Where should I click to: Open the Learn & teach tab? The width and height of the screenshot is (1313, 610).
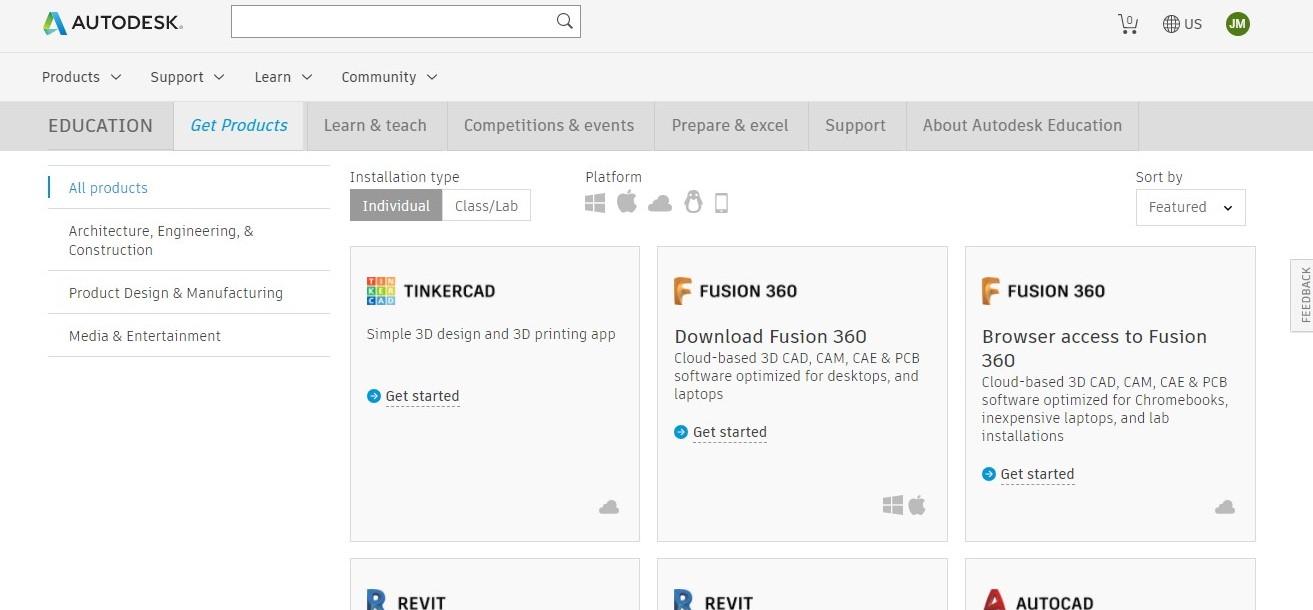tap(375, 125)
